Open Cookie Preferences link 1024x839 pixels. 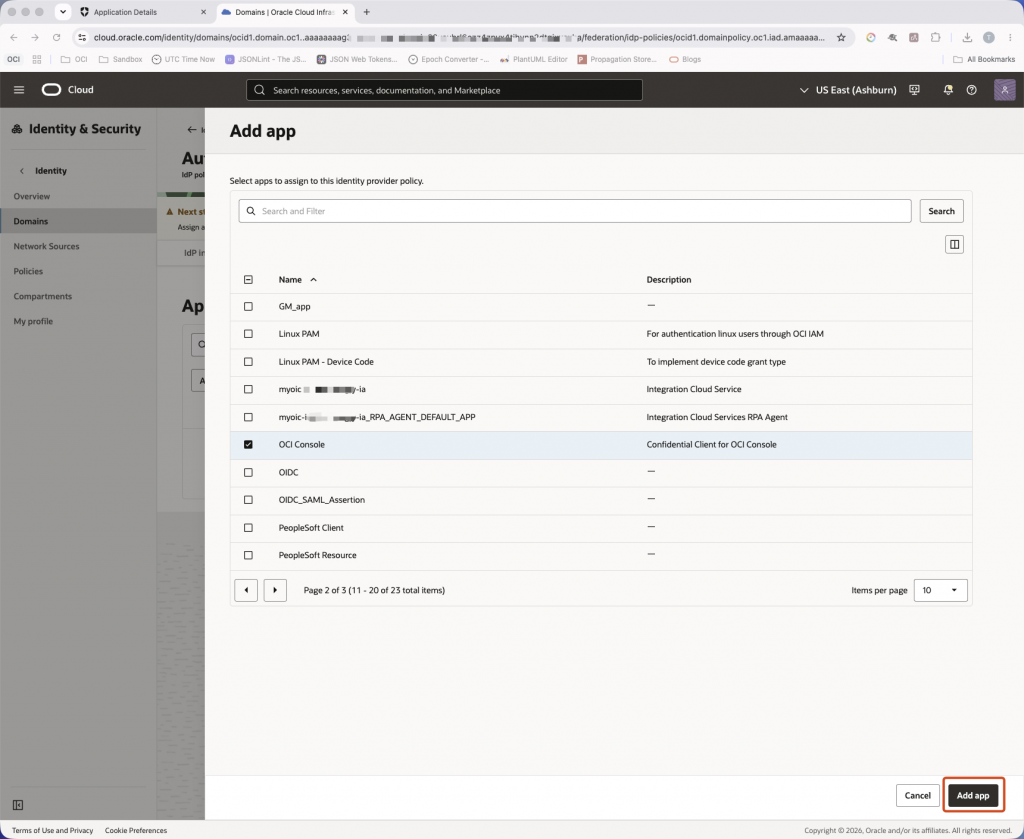[136, 831]
